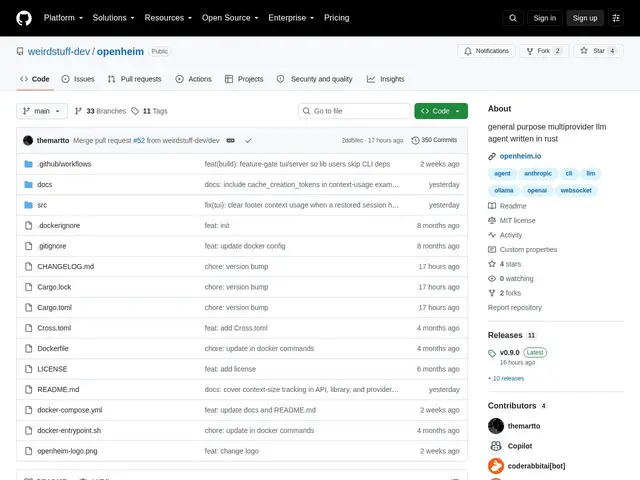Open the 350 Commits history
This screenshot has height=480, width=640.
click(x=434, y=140)
